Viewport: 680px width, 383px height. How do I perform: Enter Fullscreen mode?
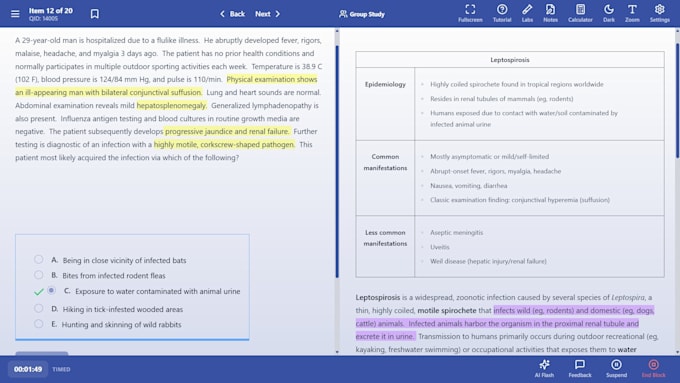(x=470, y=13)
